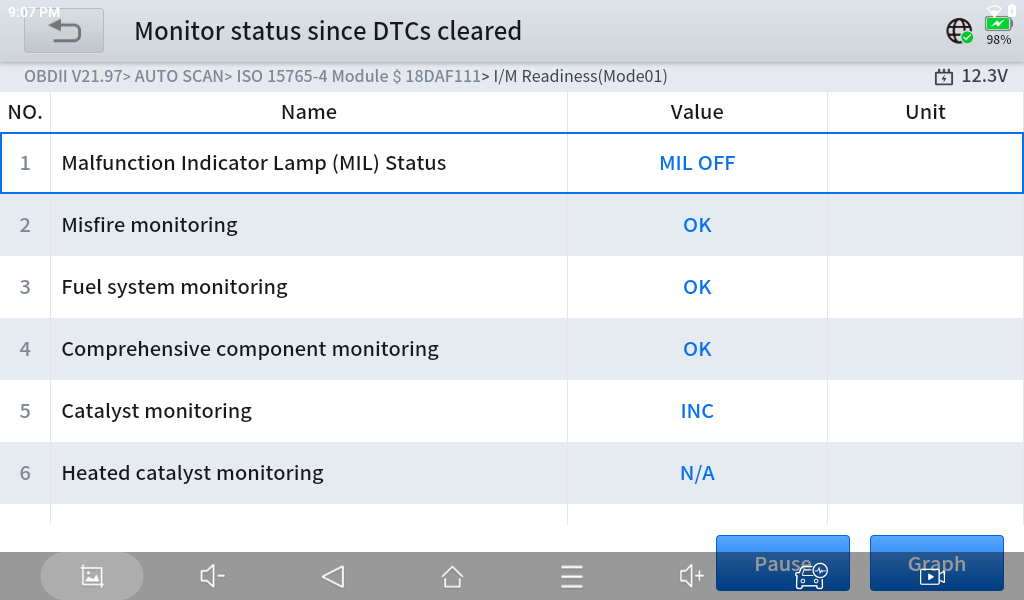
Task: Select Comprehensive component monitoring row
Action: point(512,349)
